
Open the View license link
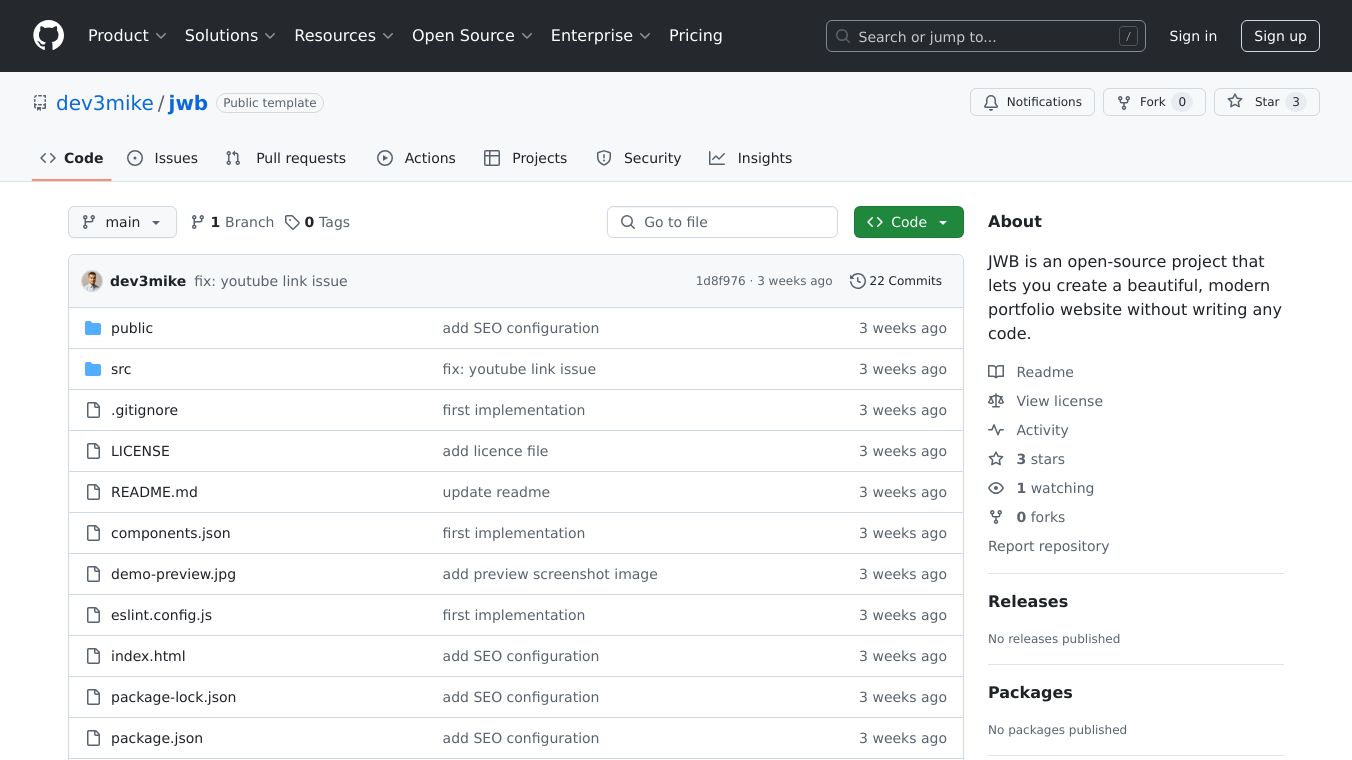[1059, 401]
